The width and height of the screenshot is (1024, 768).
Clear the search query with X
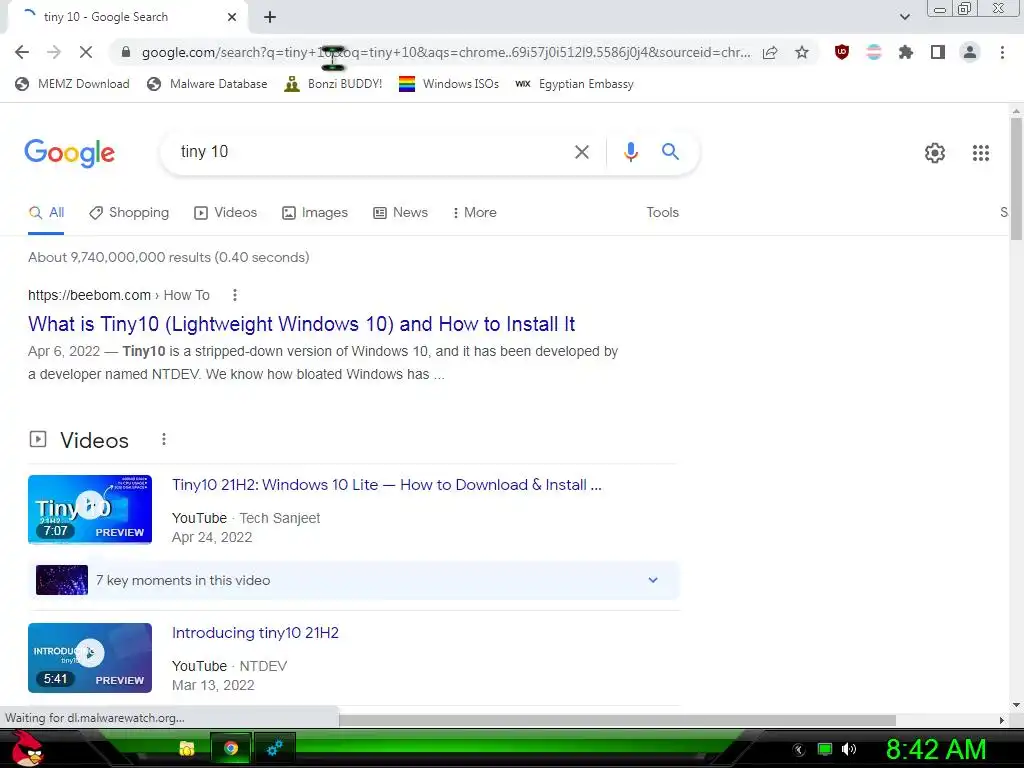tap(581, 152)
